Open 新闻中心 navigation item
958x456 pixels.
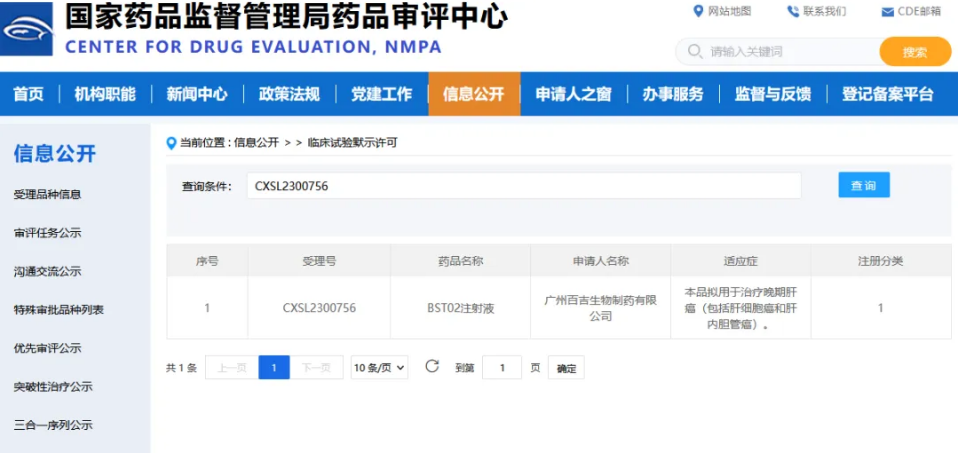coord(197,94)
